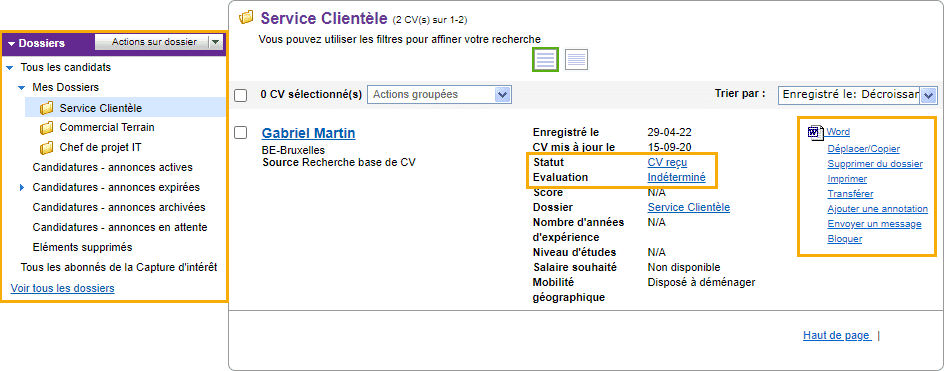944x371 pixels.
Task: Click the folder icon beside the page title
Action: pos(246,17)
